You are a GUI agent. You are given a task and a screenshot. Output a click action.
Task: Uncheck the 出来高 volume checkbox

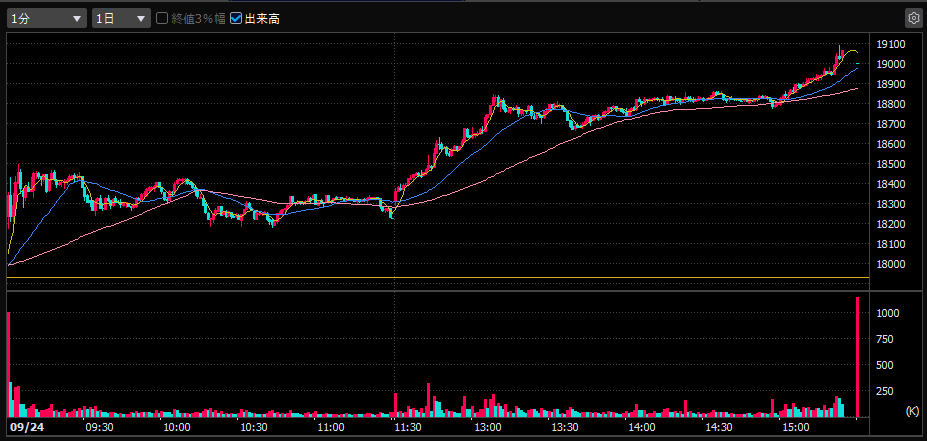pyautogui.click(x=236, y=18)
